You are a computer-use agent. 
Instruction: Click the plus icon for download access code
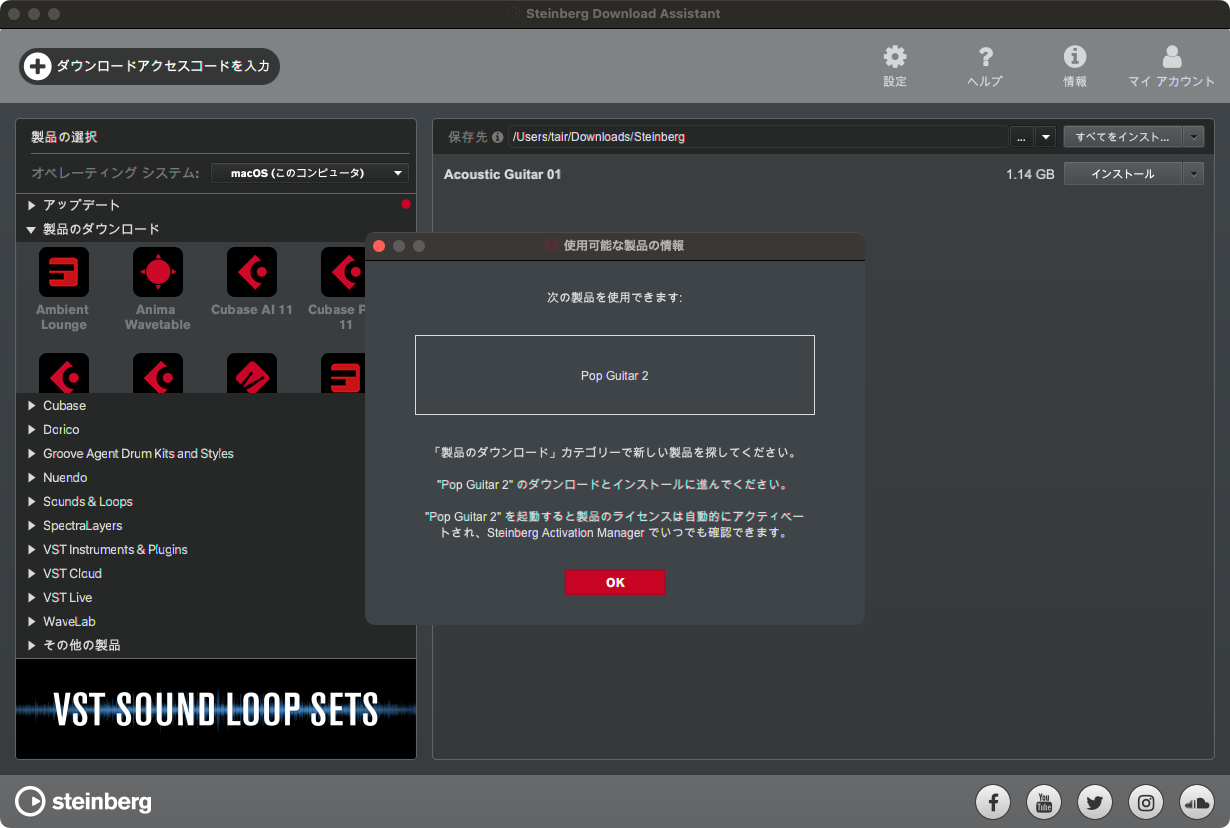37,66
